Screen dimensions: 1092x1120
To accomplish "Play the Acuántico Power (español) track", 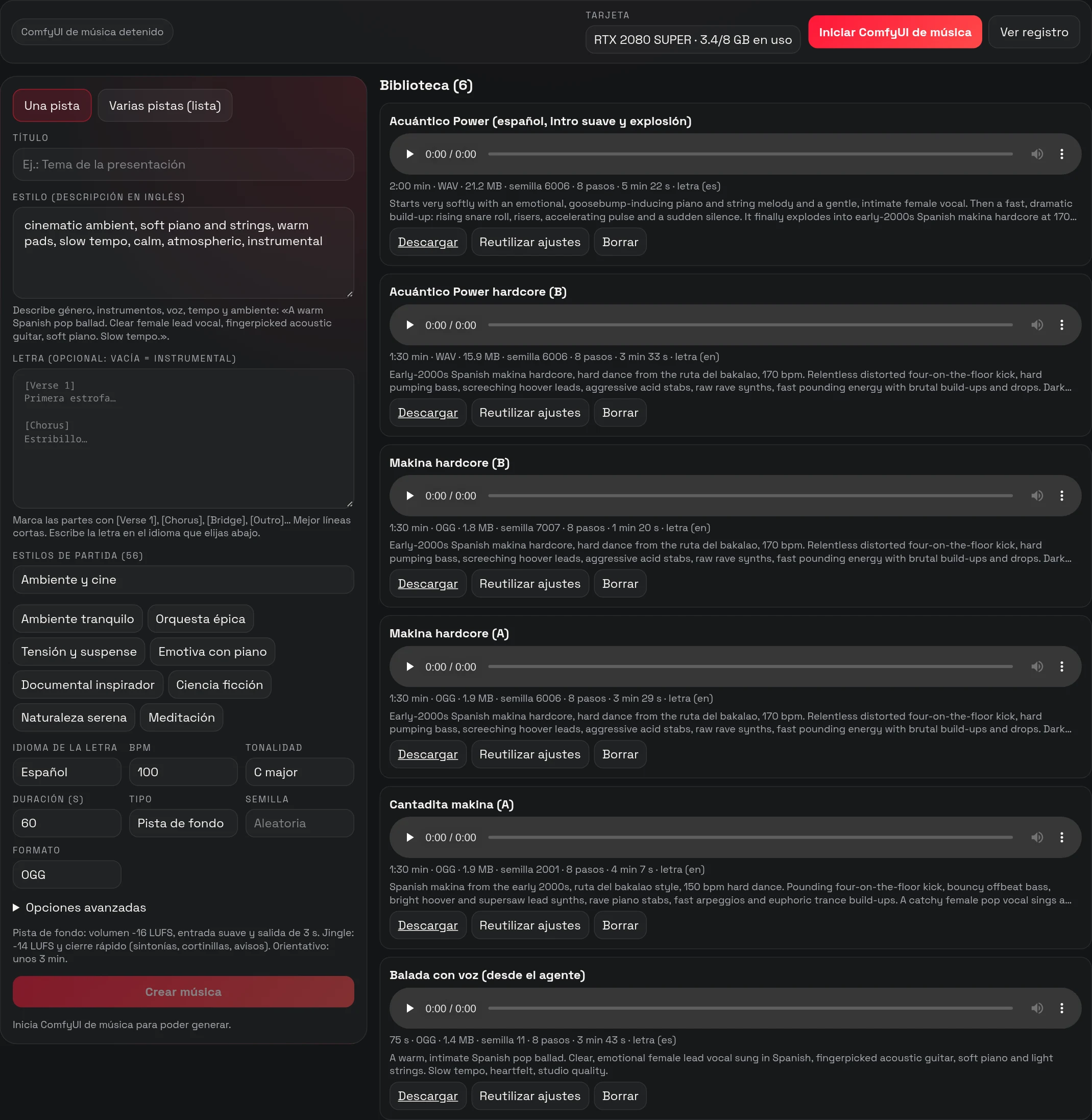I will (409, 154).
